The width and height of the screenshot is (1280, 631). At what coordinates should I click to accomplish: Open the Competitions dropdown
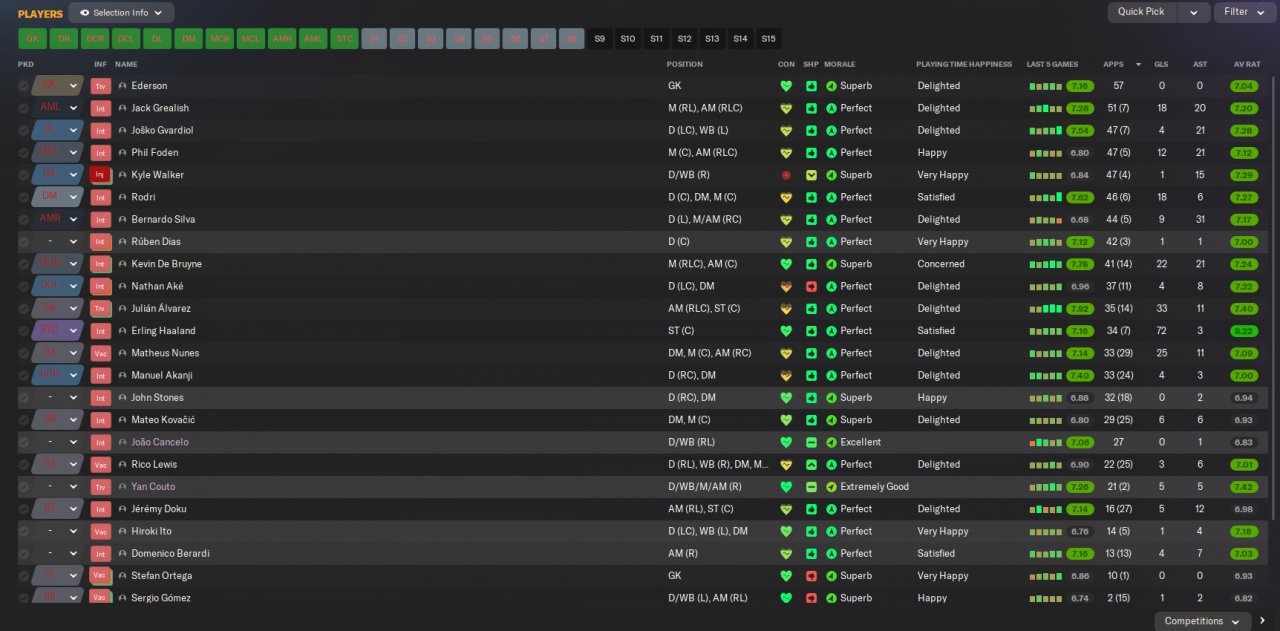[1203, 621]
